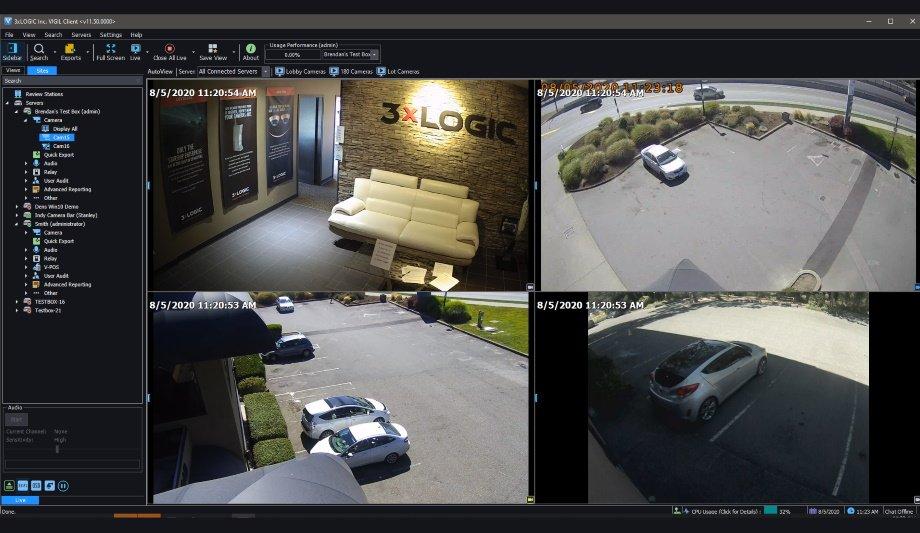Image resolution: width=920 pixels, height=533 pixels.
Task: Toggle the Sidebar toolbar button
Action: (12, 52)
